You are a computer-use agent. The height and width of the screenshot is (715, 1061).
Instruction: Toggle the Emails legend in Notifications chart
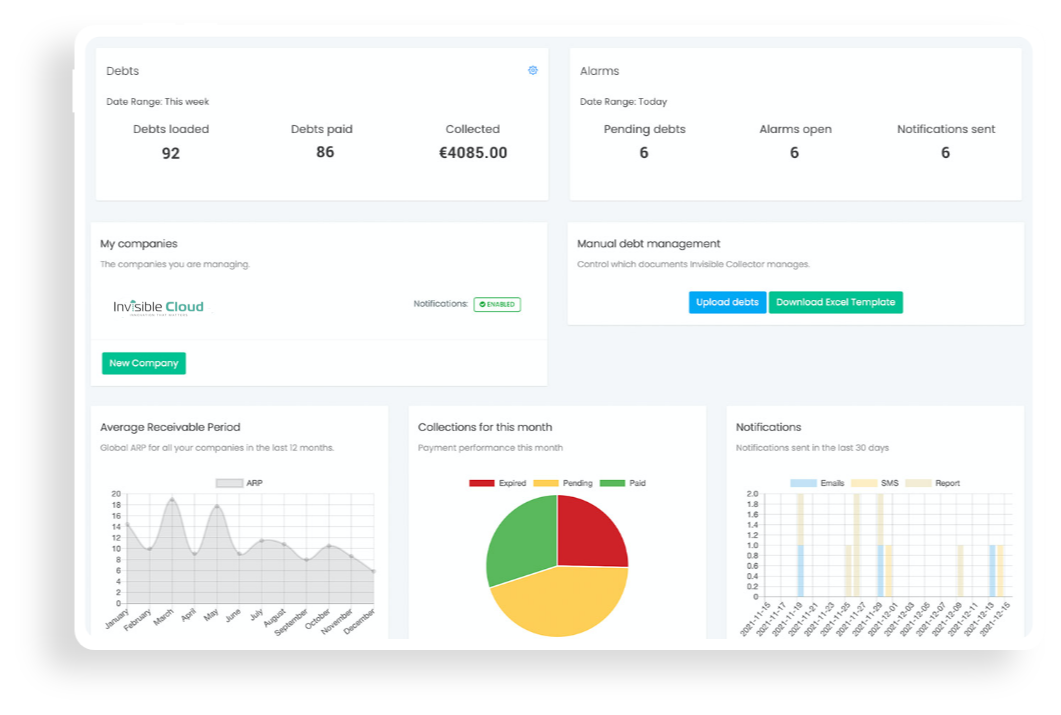tap(817, 483)
